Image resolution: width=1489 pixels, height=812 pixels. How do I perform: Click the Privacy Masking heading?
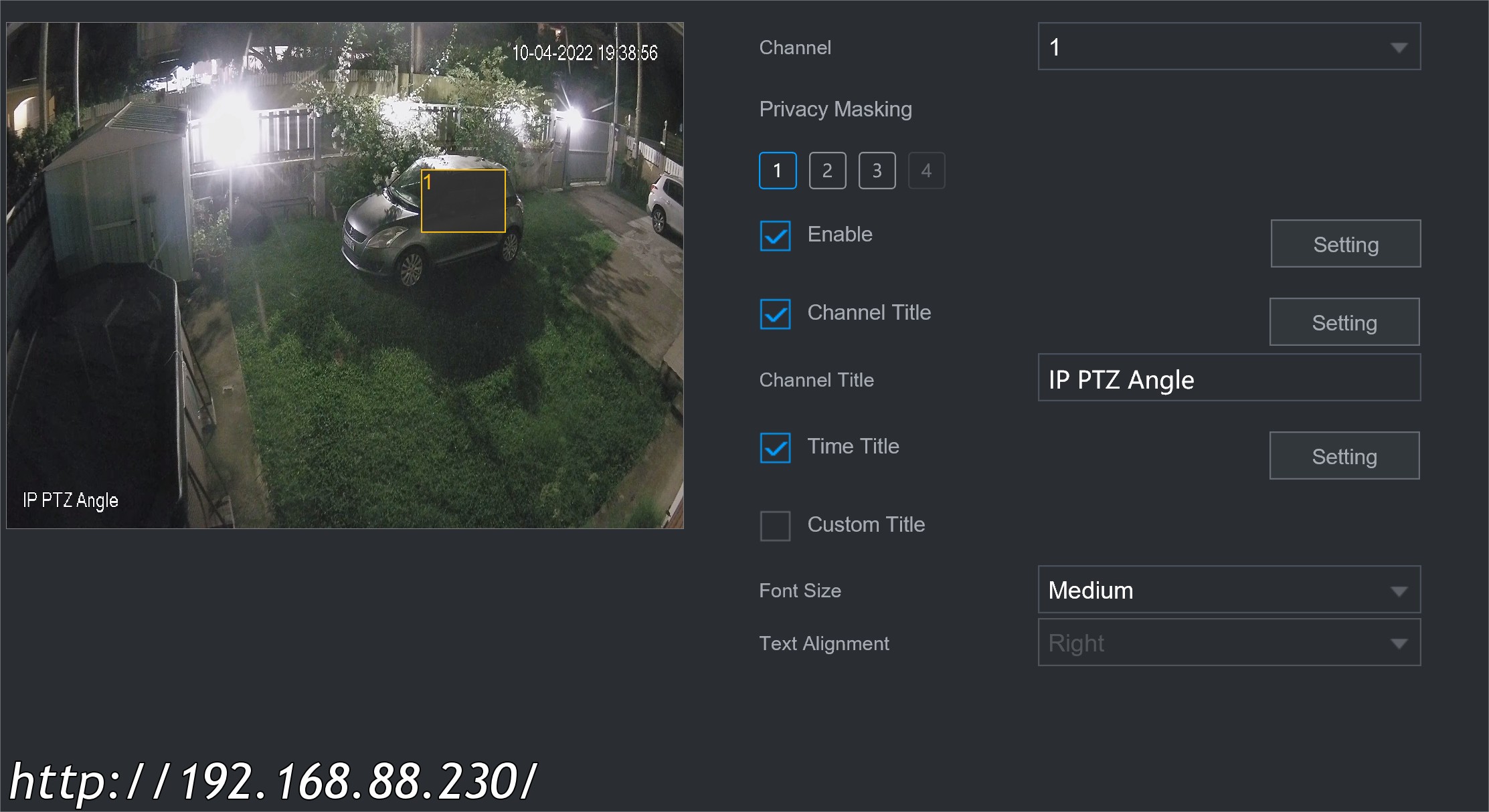pos(835,109)
